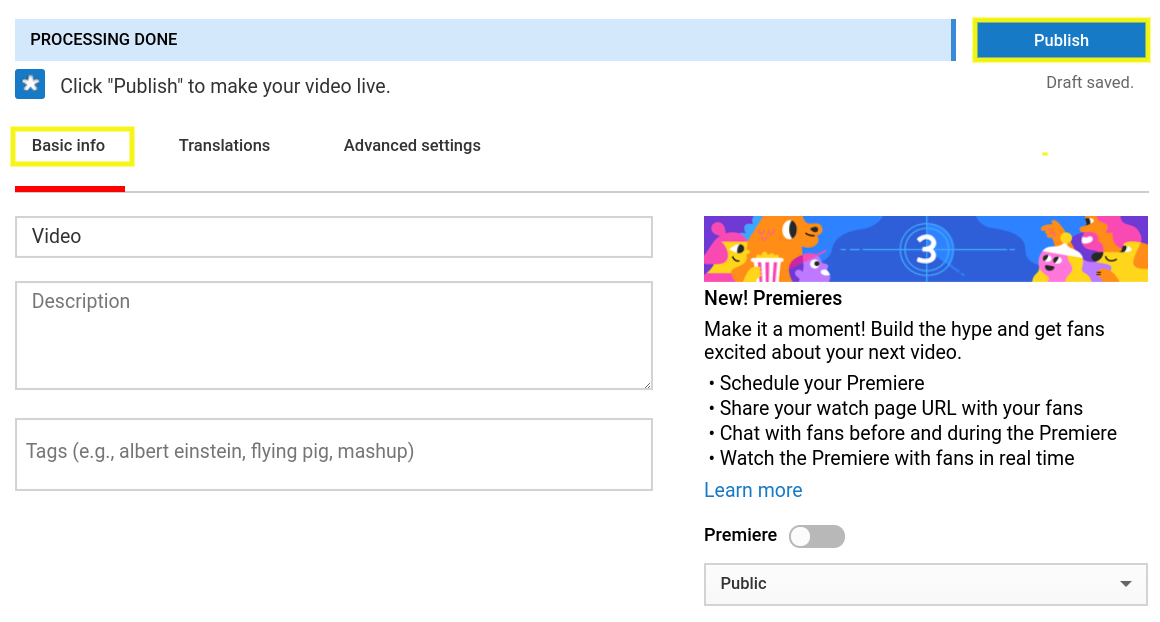The height and width of the screenshot is (622, 1160).
Task: Switch to the Translations tab
Action: [224, 145]
